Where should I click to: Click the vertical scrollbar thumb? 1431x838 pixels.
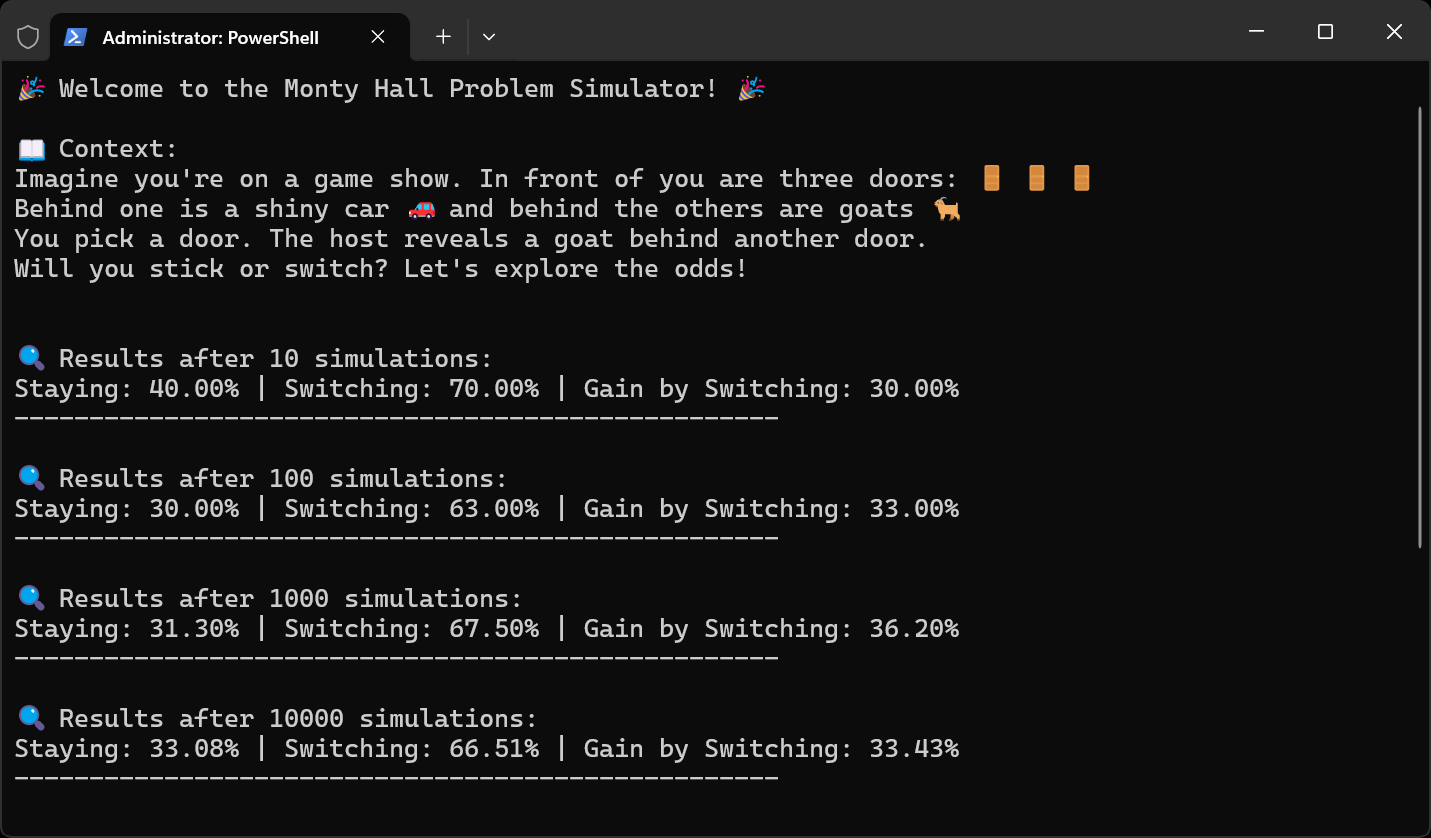point(1421,327)
